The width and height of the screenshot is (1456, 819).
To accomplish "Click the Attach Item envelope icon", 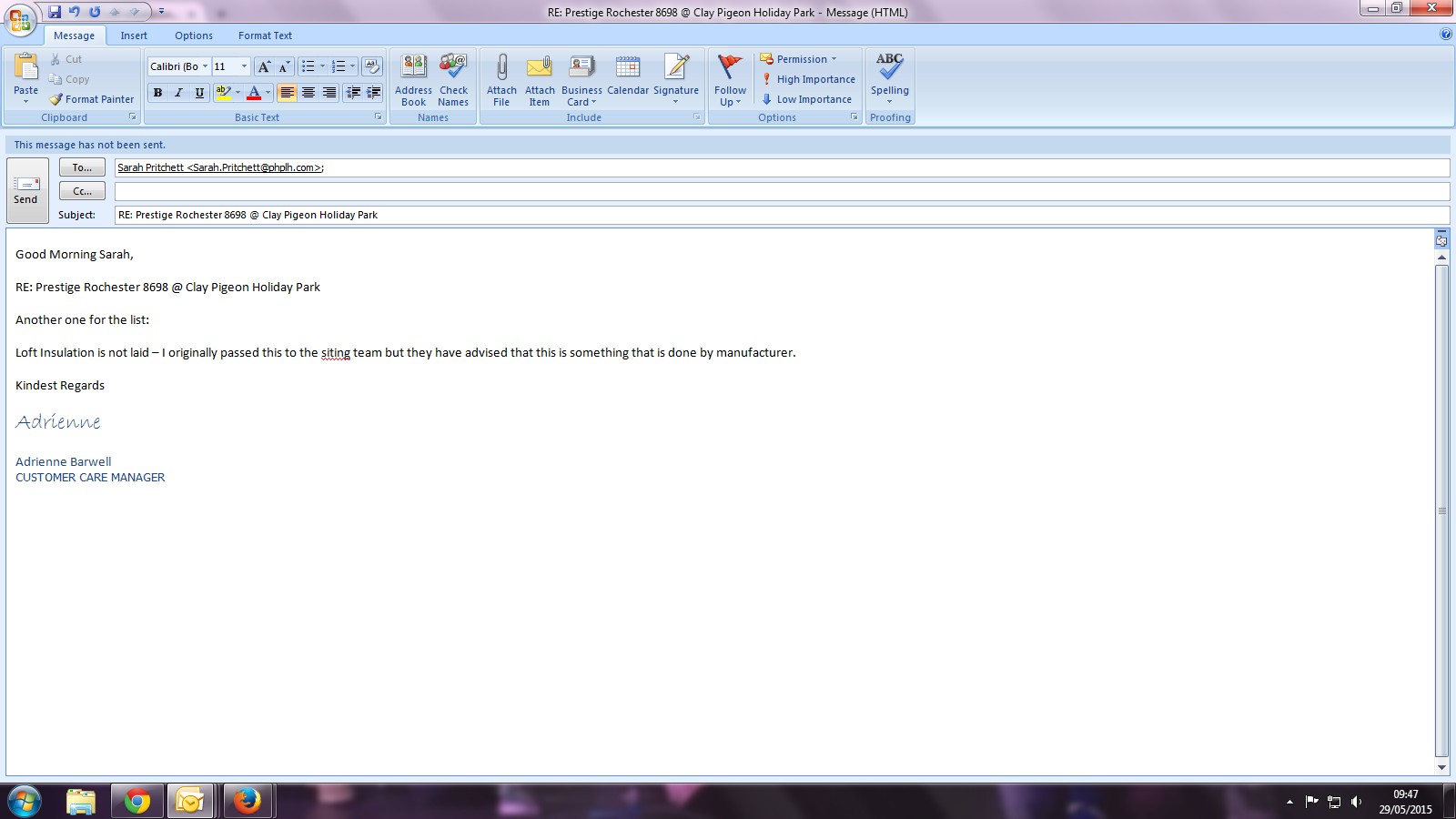I will tap(540, 68).
